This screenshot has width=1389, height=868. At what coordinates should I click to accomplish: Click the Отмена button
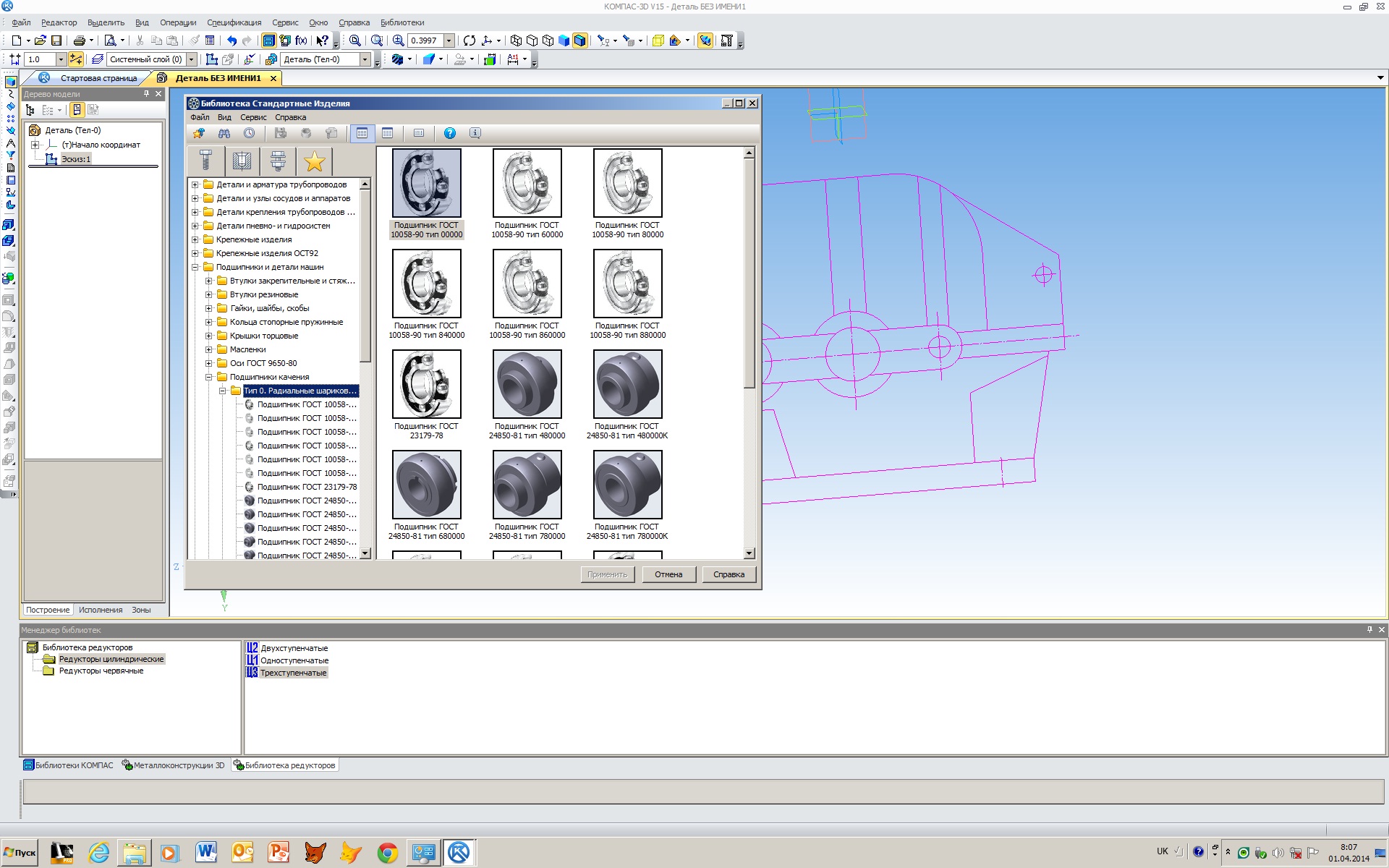668,574
